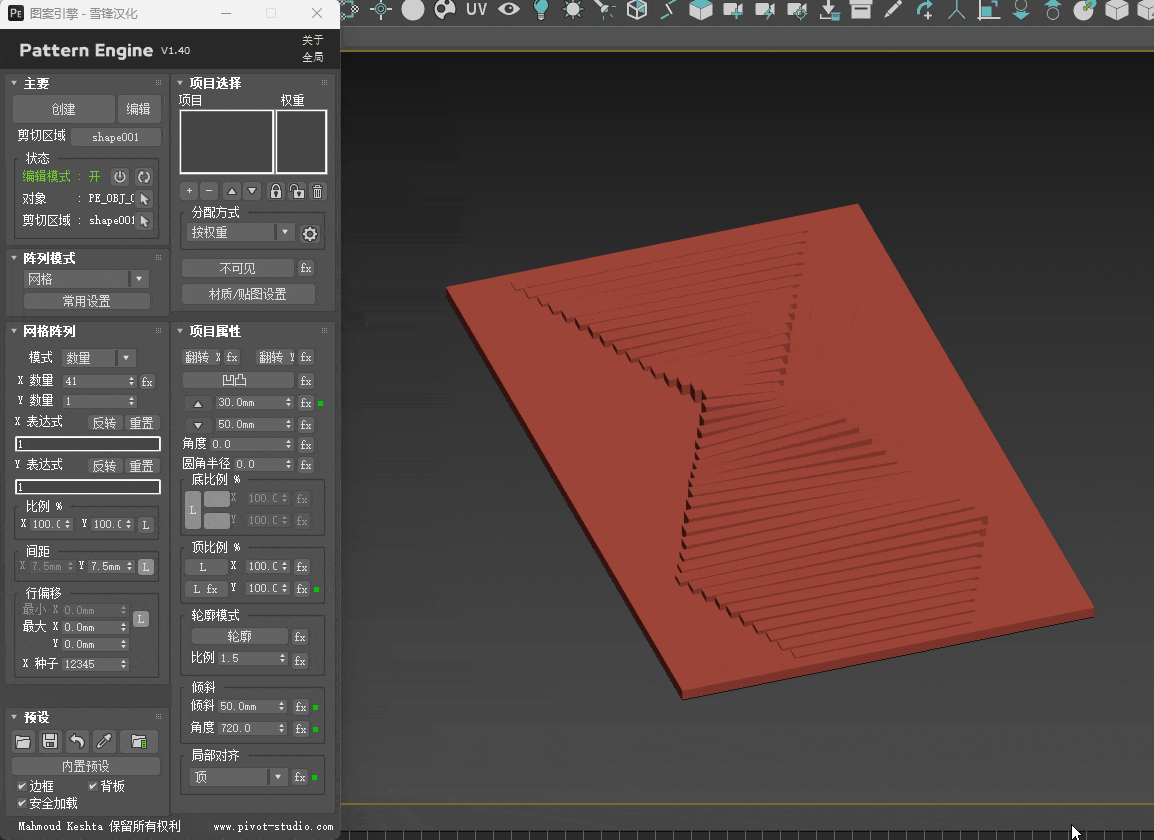Click the eyedropper icon in 预设 panel
Viewport: 1154px width, 840px height.
104,742
